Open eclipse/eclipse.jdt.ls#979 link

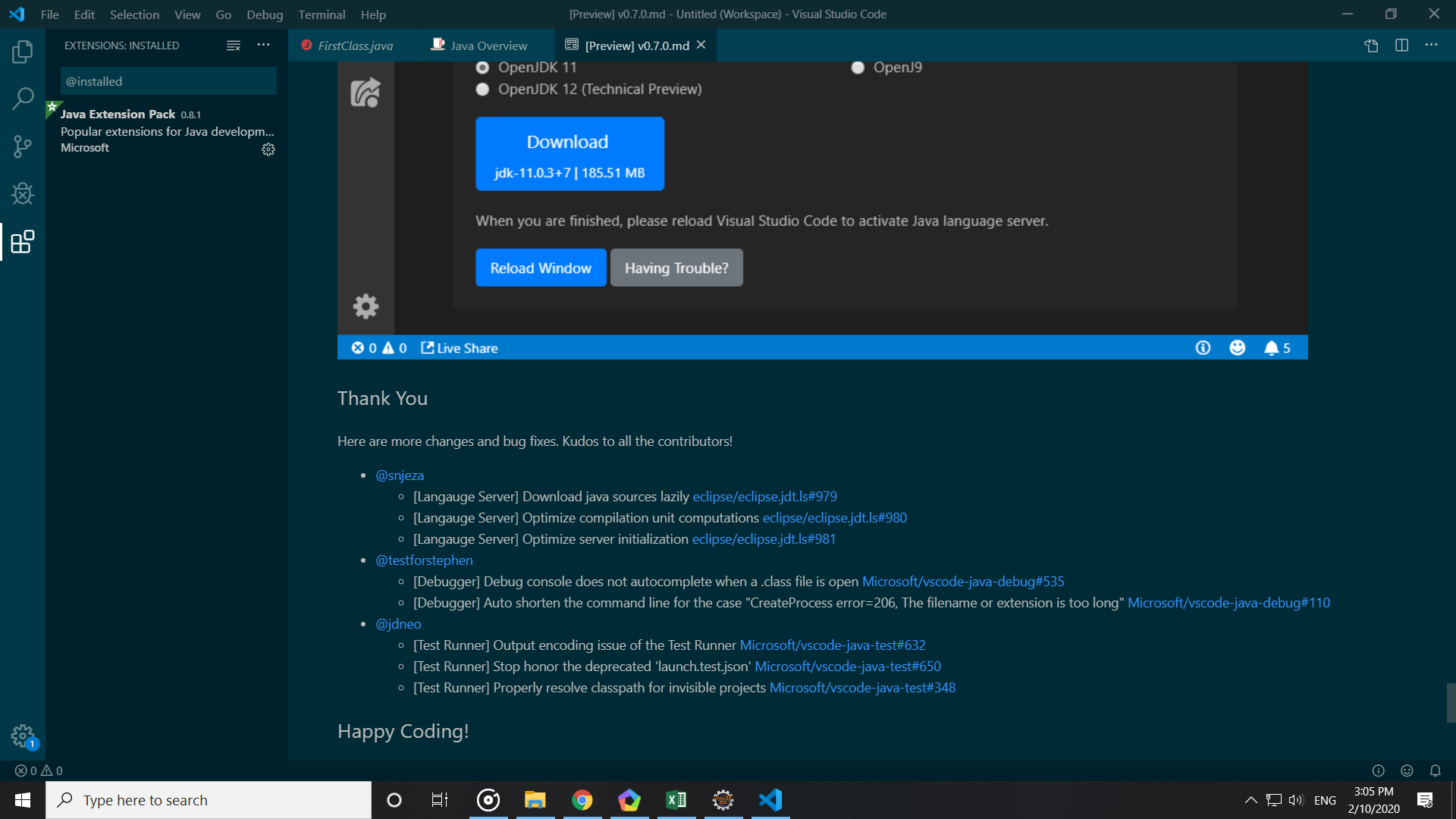tap(764, 497)
